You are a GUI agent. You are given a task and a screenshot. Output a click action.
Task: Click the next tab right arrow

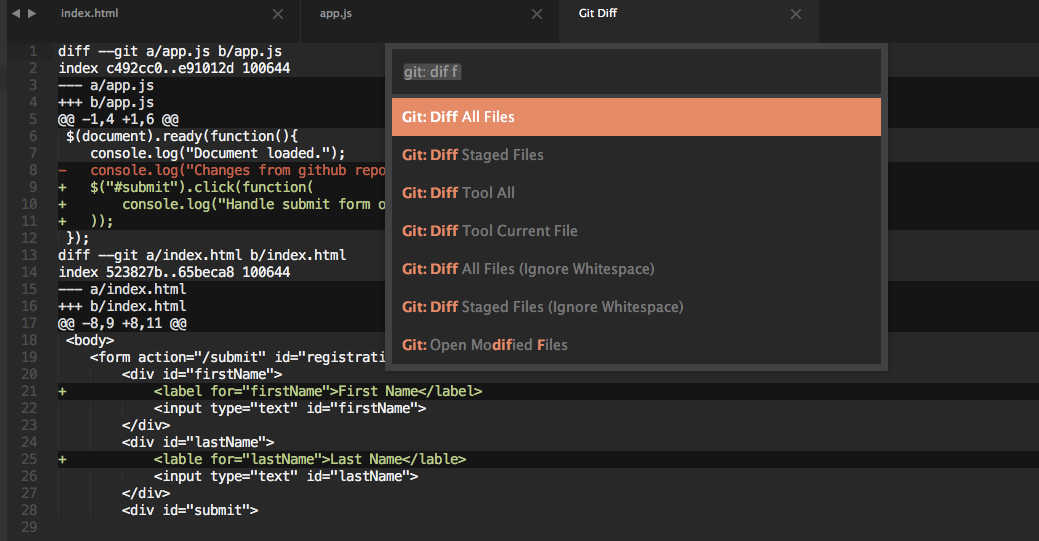(x=32, y=13)
